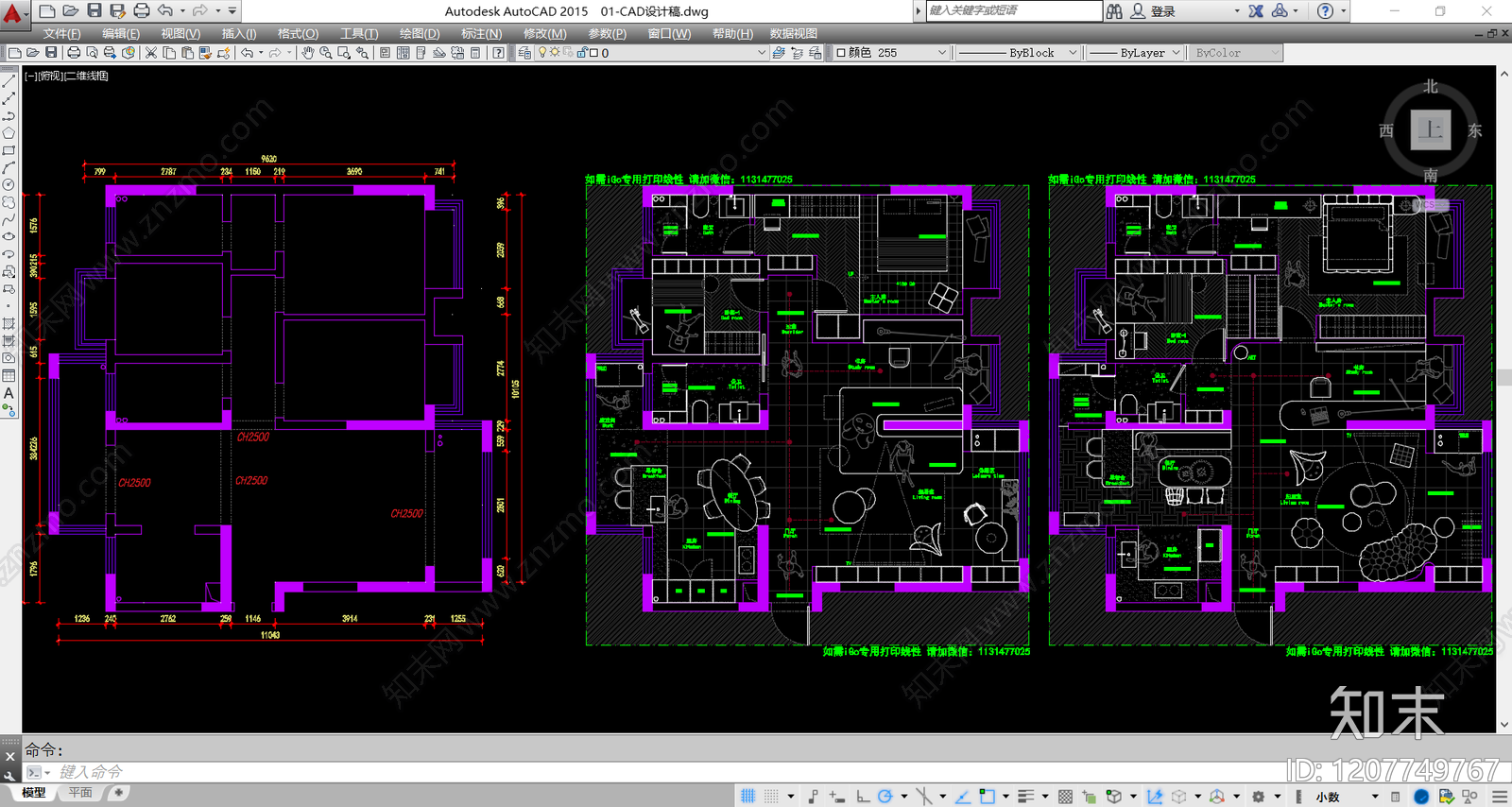Click Save in Quick Access toolbar
This screenshot has height=807, width=1512.
pos(94,11)
